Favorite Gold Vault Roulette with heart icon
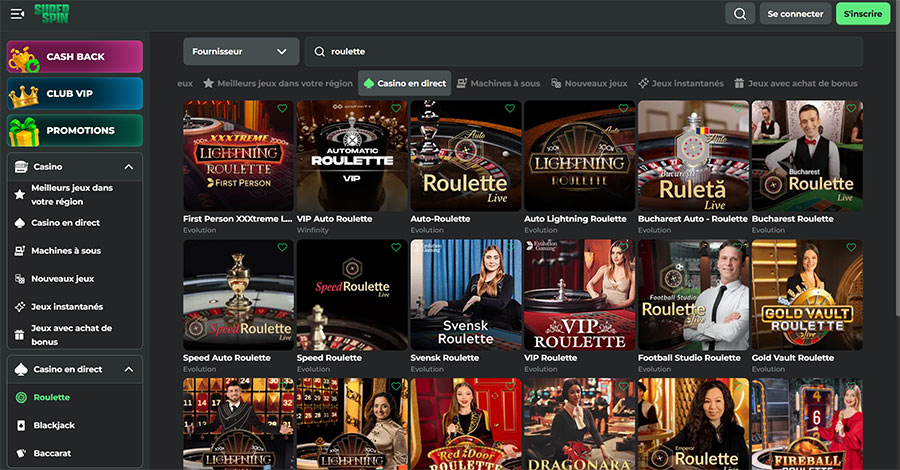The image size is (900, 470). tap(851, 247)
